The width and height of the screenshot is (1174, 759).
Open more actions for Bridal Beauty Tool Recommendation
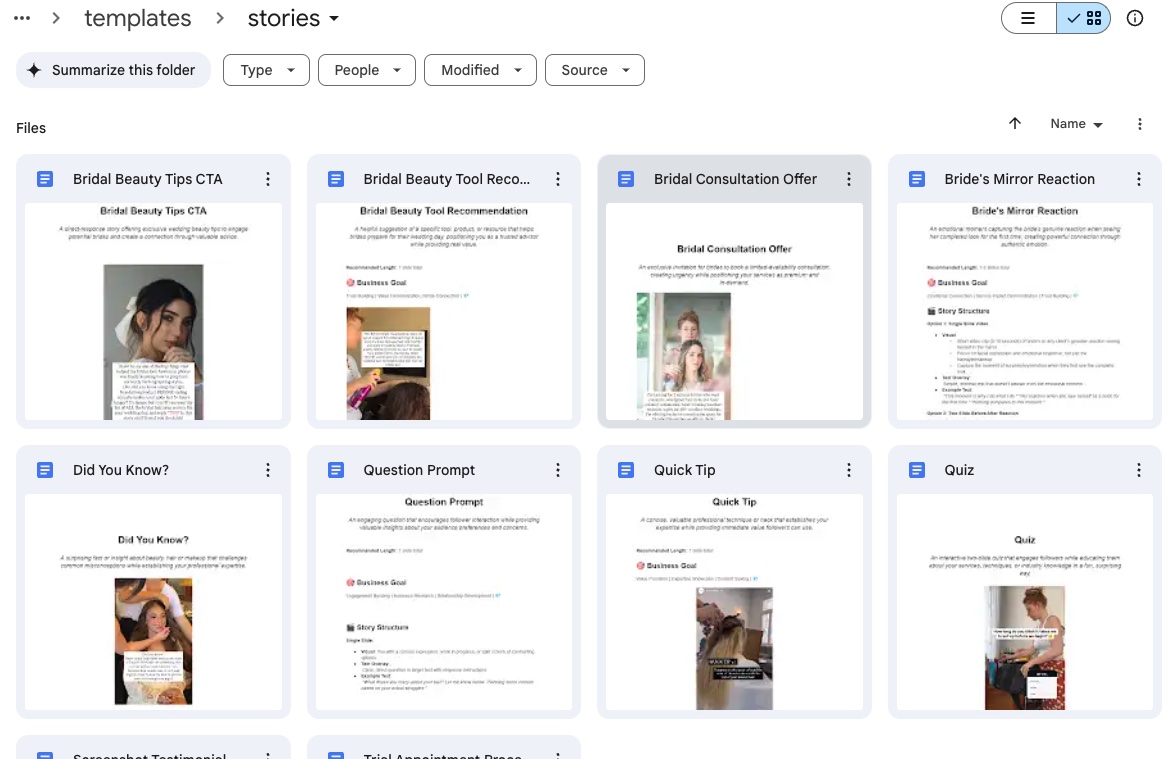tap(558, 179)
